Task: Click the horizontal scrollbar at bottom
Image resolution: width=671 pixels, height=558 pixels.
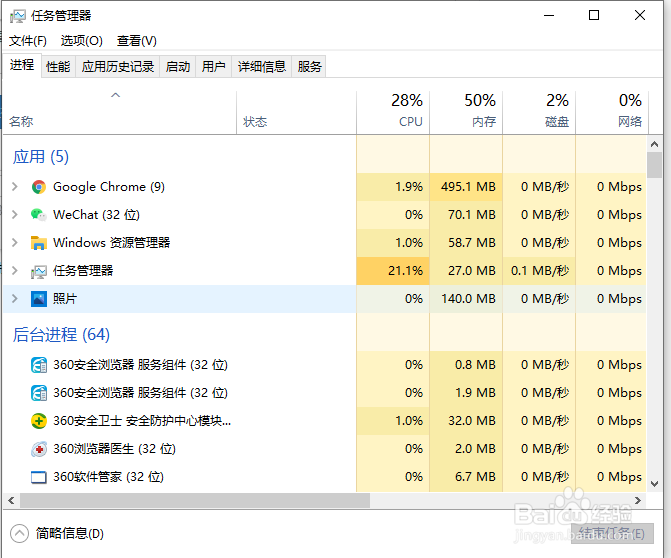Action: click(190, 499)
